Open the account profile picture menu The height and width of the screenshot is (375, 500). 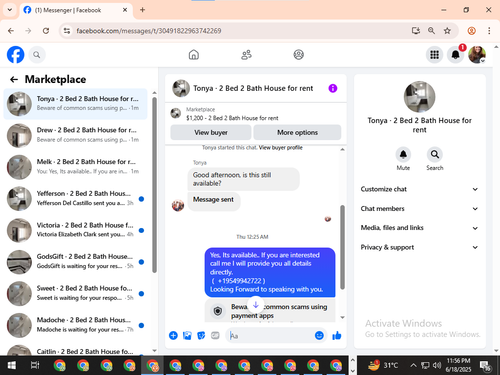click(477, 55)
